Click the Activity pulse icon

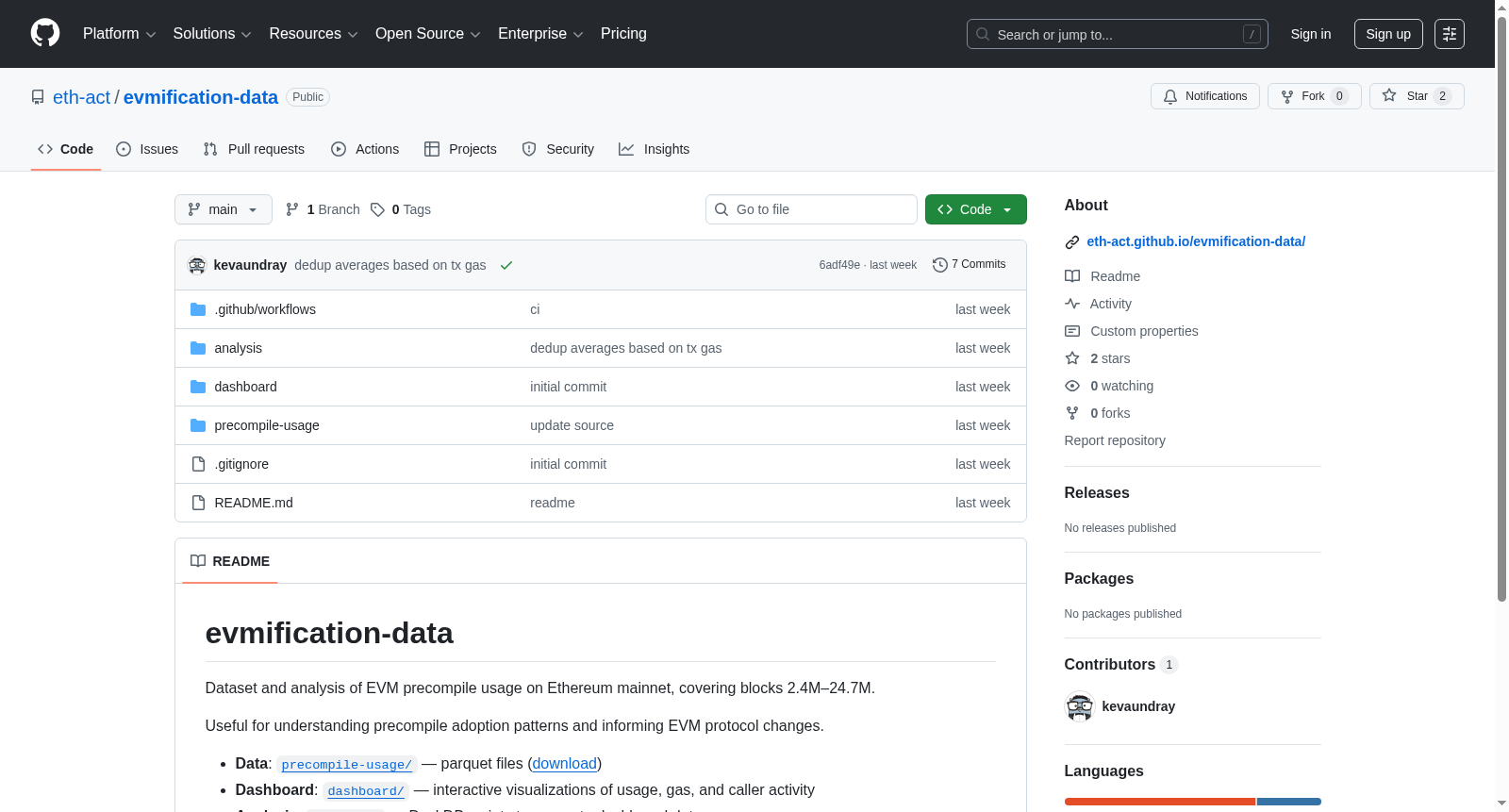(x=1072, y=304)
